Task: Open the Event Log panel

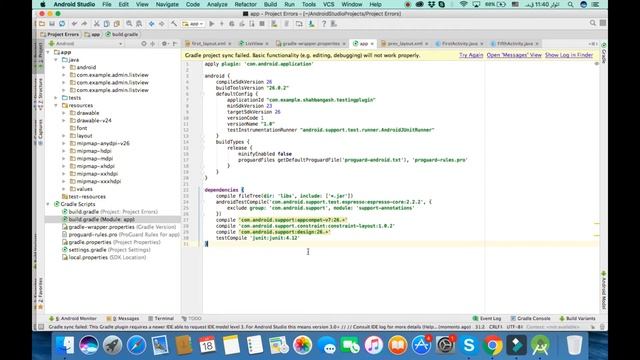Action: [x=487, y=318]
